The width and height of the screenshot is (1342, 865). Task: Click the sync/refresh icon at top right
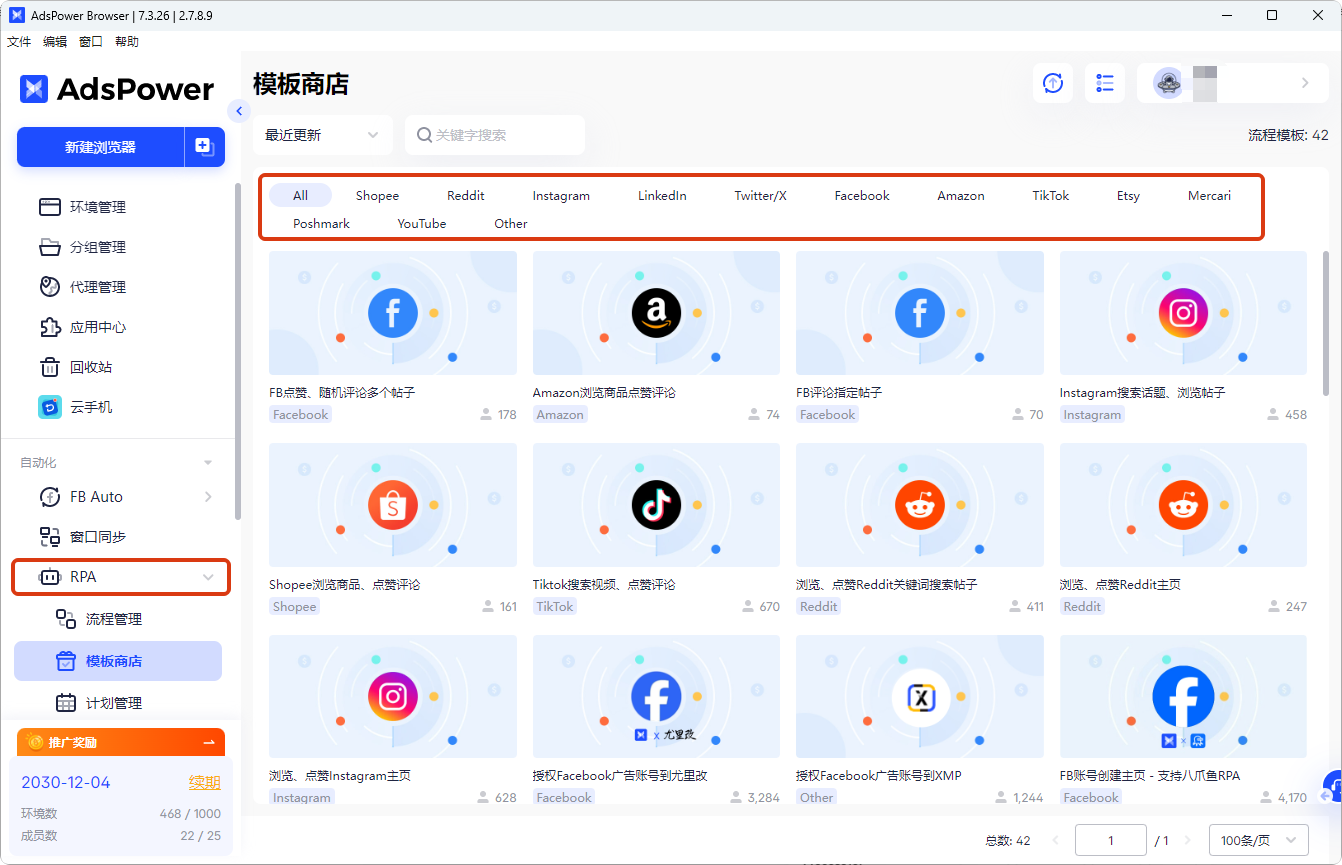point(1052,83)
